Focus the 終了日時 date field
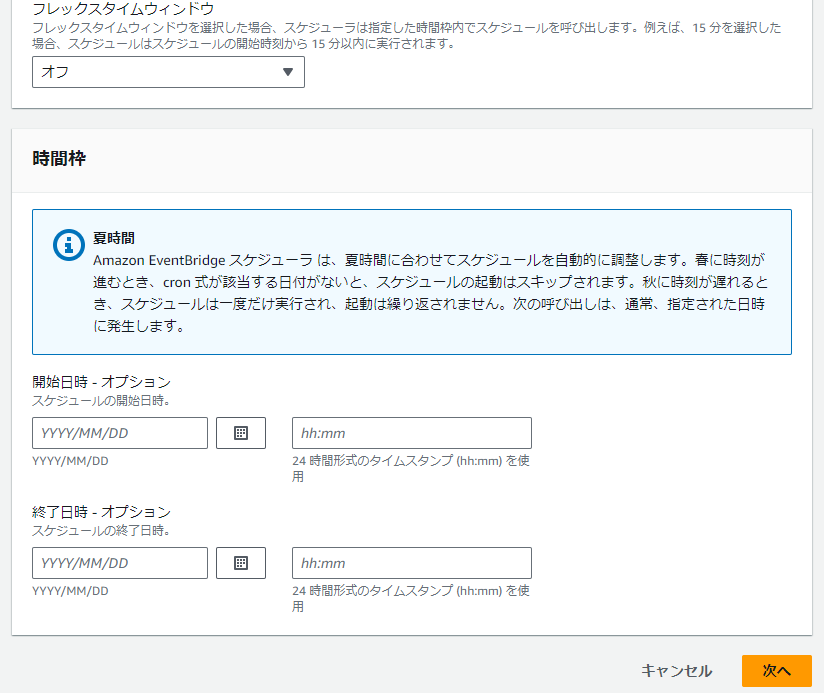The width and height of the screenshot is (824, 693). [x=120, y=563]
